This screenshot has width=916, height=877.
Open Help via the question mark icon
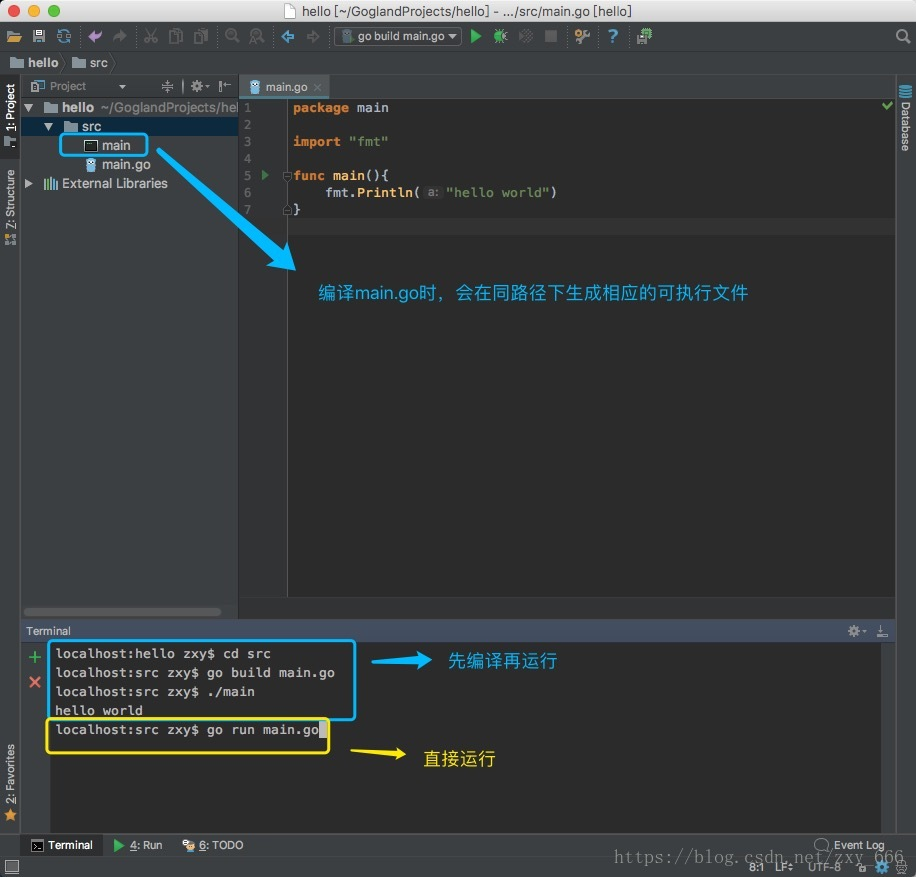point(613,36)
